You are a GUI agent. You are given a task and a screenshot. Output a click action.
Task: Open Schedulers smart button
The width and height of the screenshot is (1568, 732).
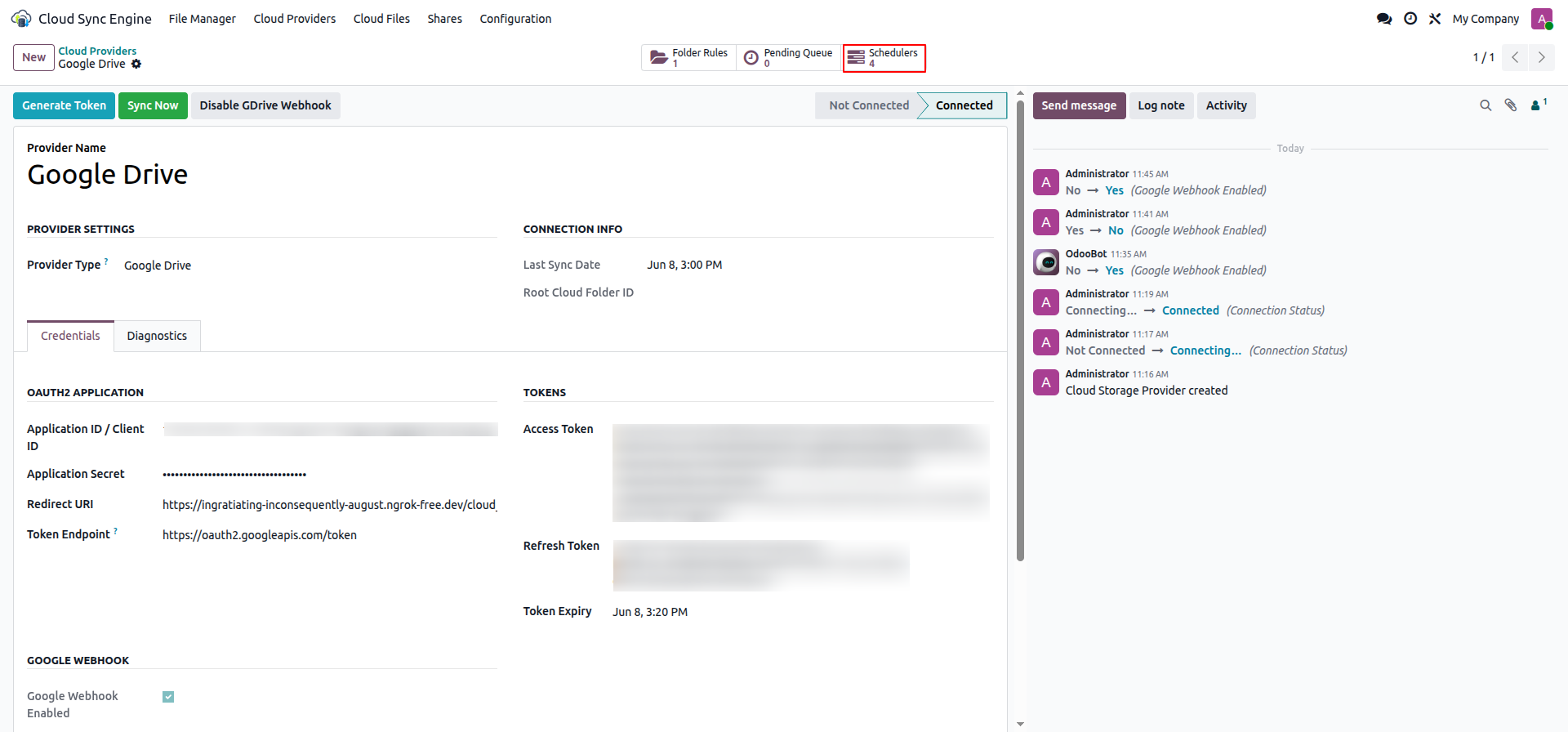(884, 58)
